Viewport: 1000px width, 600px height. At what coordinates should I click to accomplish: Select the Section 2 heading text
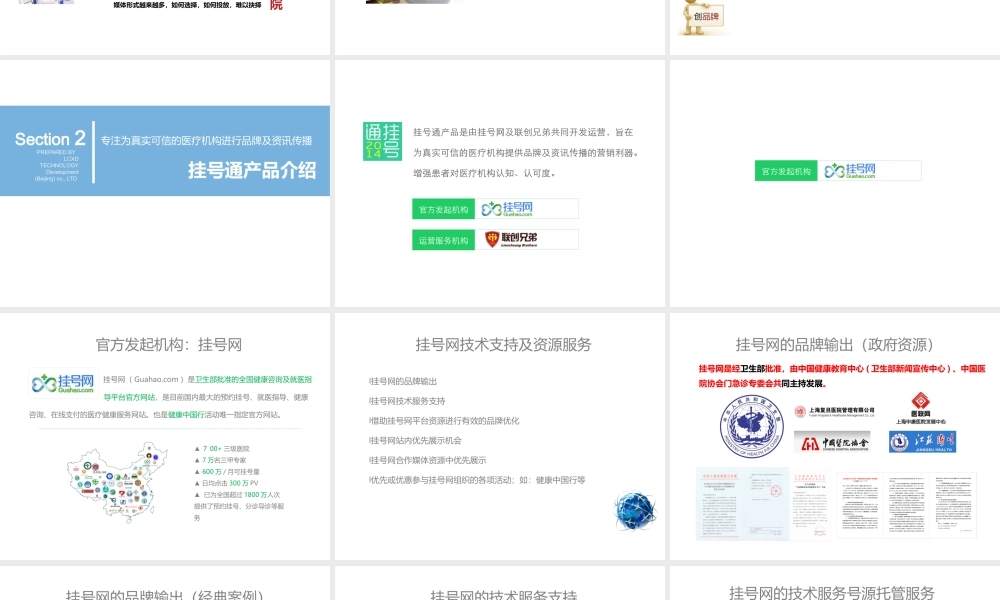click(x=50, y=138)
